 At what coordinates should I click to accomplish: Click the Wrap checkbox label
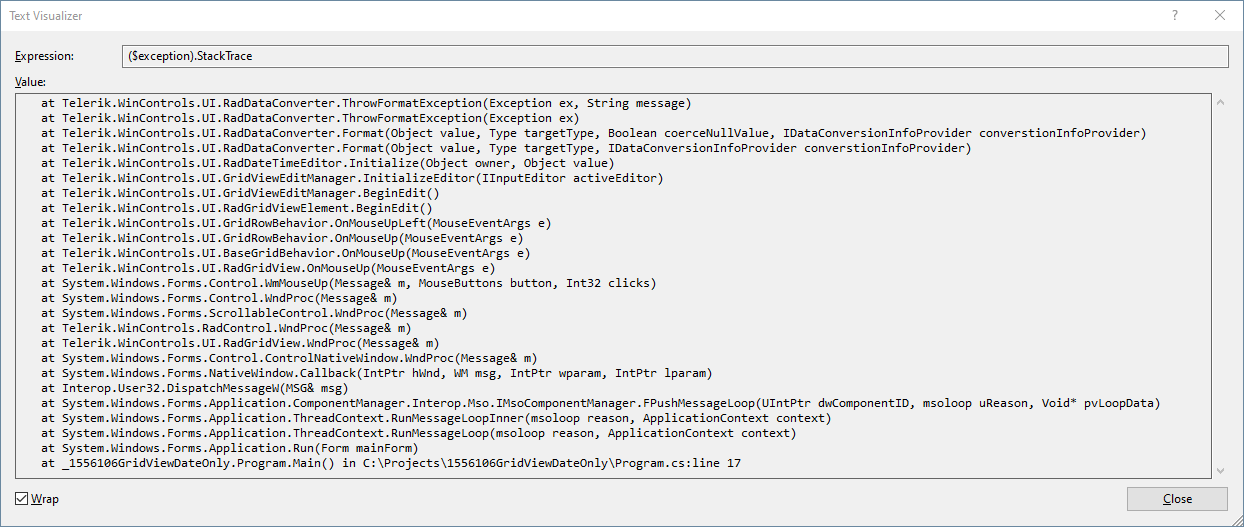tap(45, 499)
